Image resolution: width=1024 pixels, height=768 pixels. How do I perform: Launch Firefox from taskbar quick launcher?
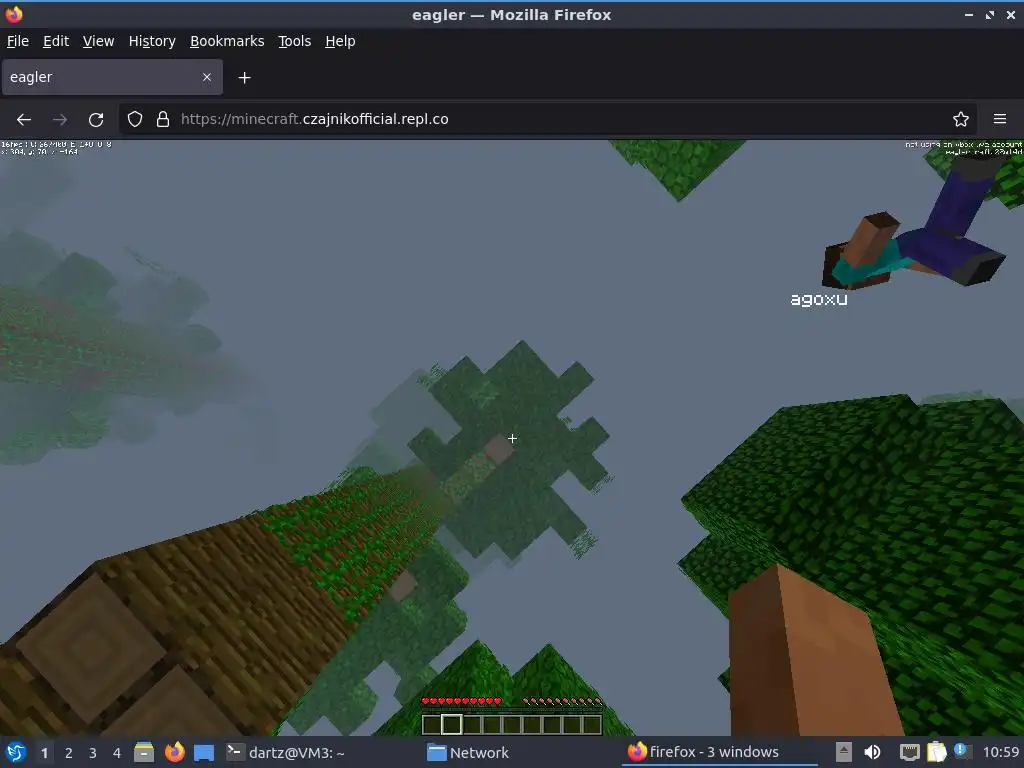click(x=174, y=752)
